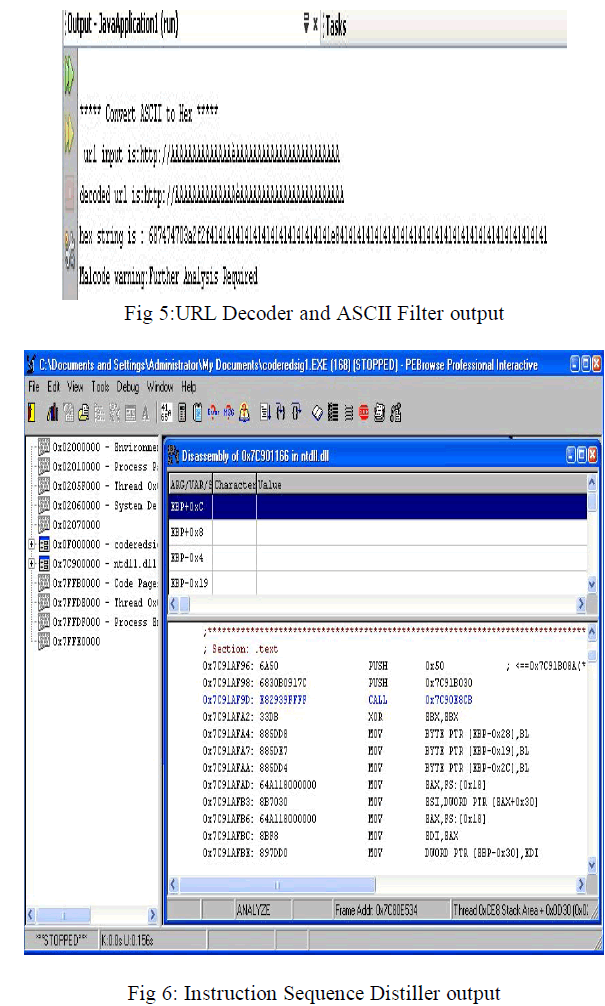Click the yellow leftmost icon in PEBrowse toolbar
This screenshot has width=605, height=1006.
[33, 409]
